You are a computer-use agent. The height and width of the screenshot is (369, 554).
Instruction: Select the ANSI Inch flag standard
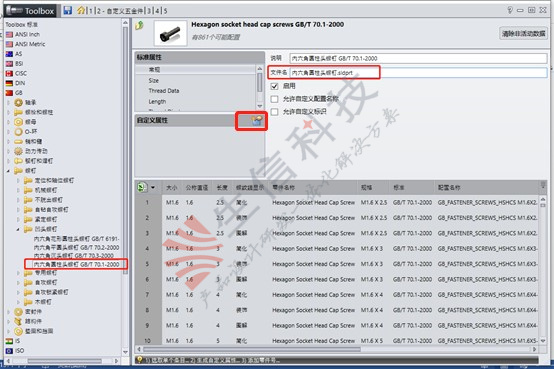point(10,34)
